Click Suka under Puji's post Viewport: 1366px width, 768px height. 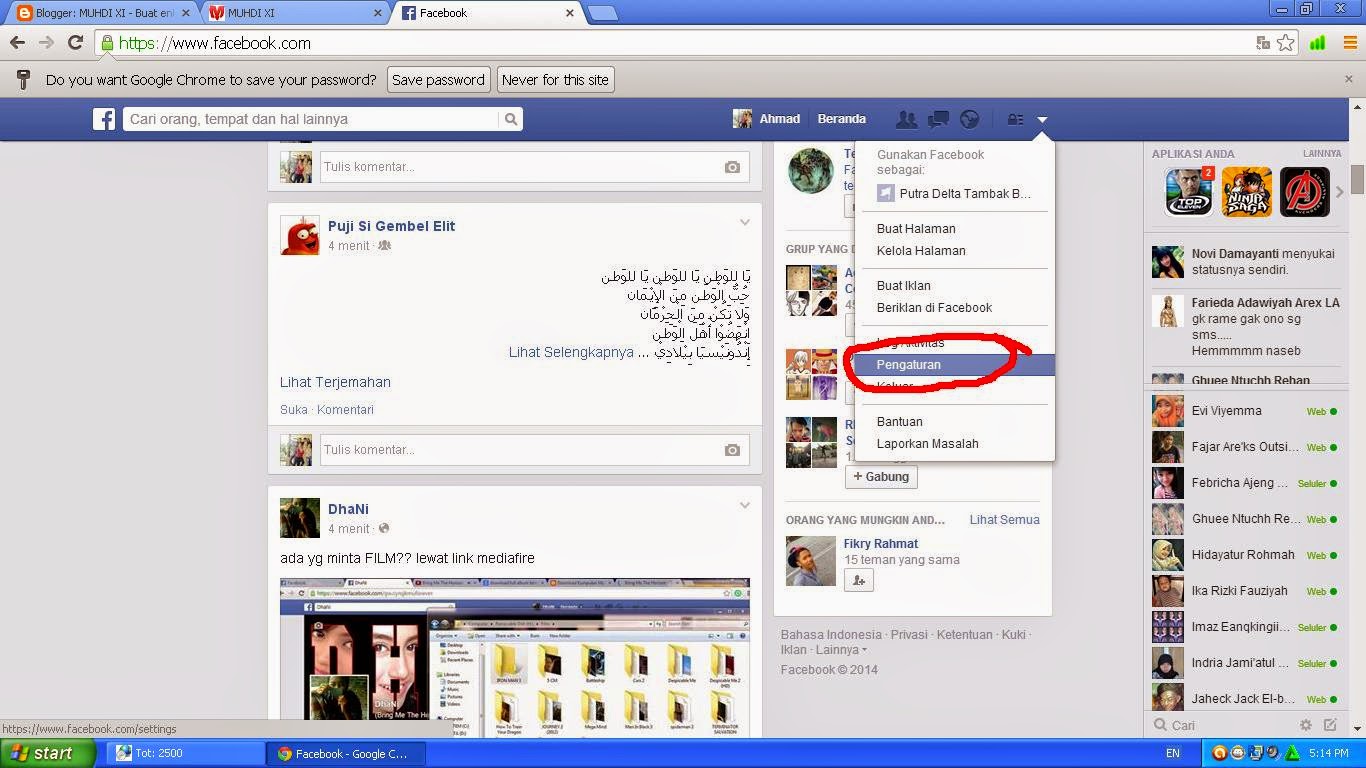click(x=294, y=410)
